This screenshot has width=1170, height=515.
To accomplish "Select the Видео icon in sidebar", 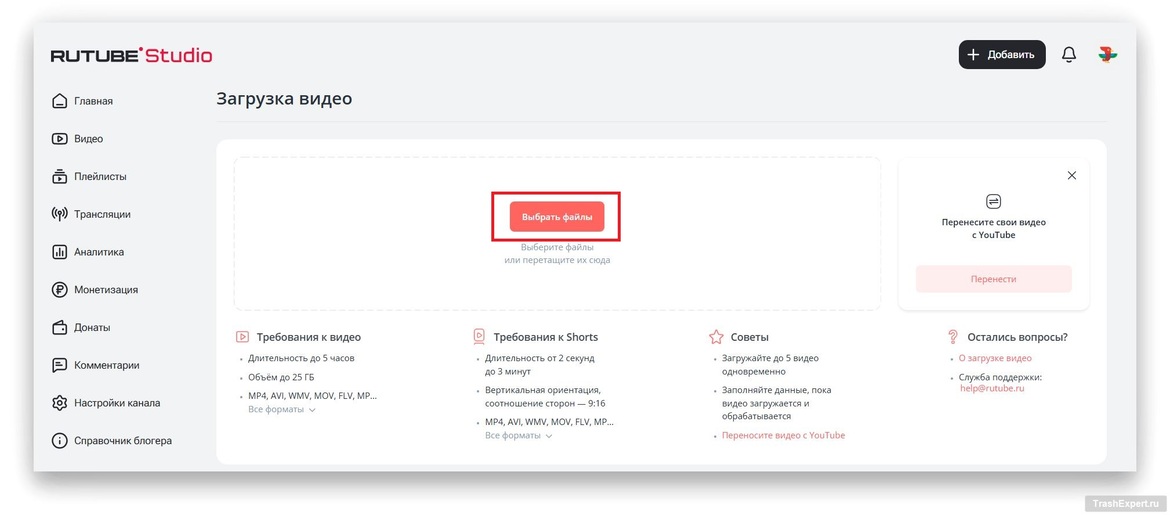I will coord(59,139).
